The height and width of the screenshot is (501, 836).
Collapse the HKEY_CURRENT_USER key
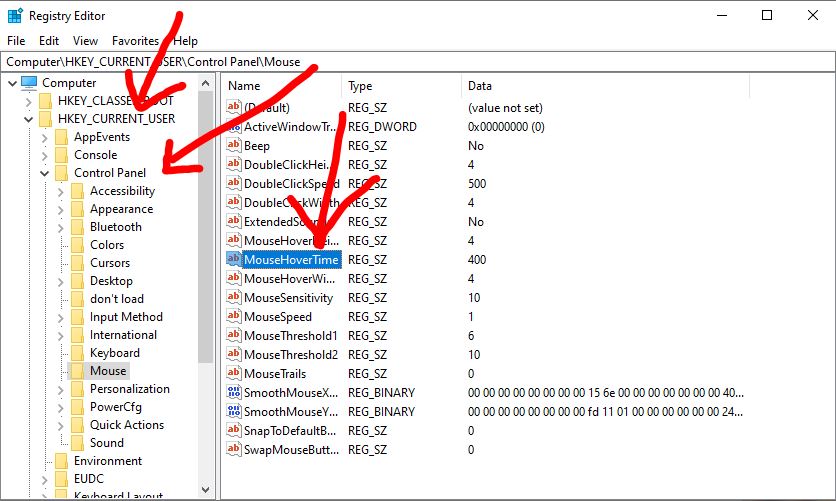(x=28, y=119)
